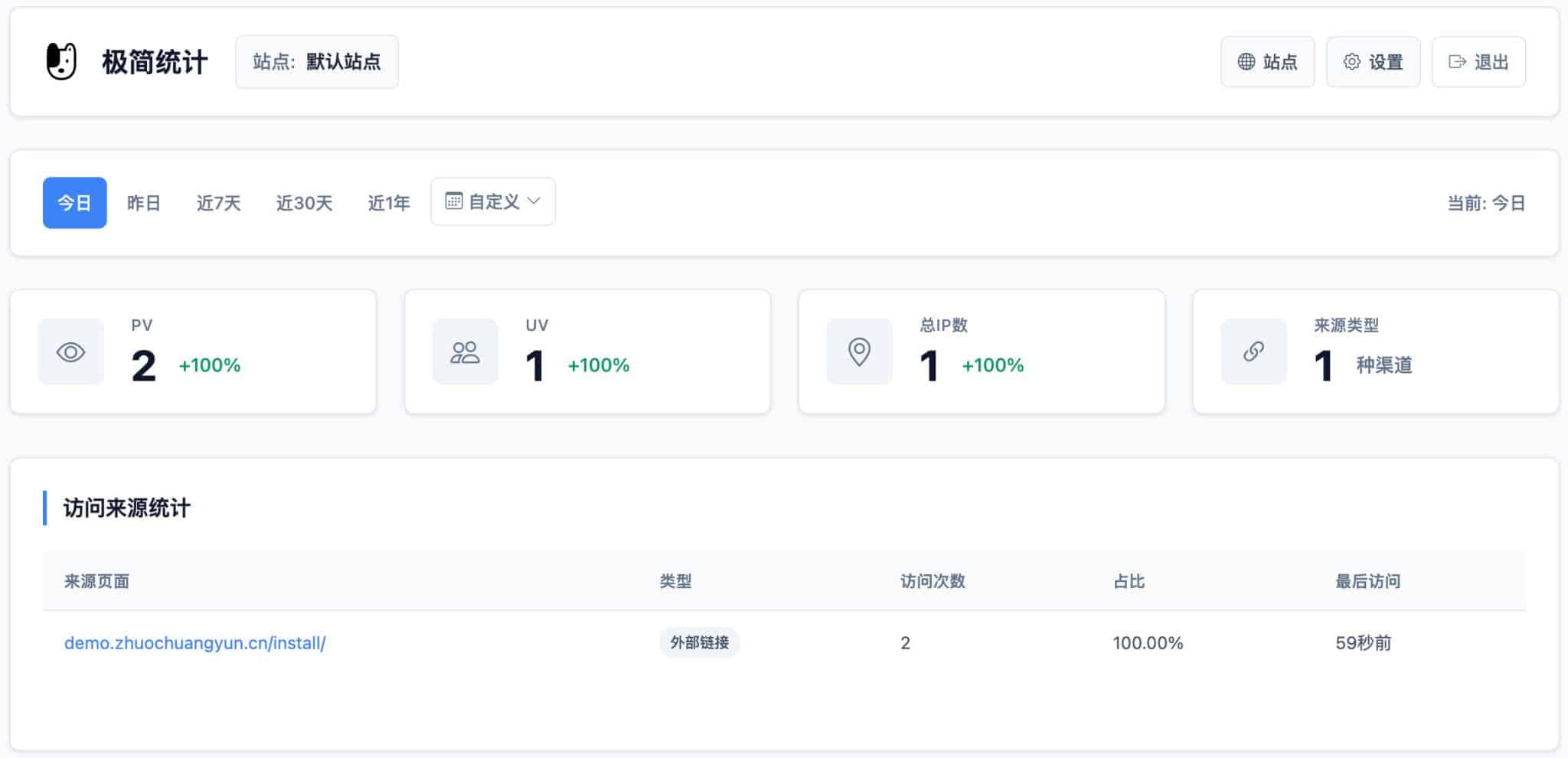Image resolution: width=1568 pixels, height=758 pixels.
Task: Click the logout arrow icon on 退出
Action: 1458,62
